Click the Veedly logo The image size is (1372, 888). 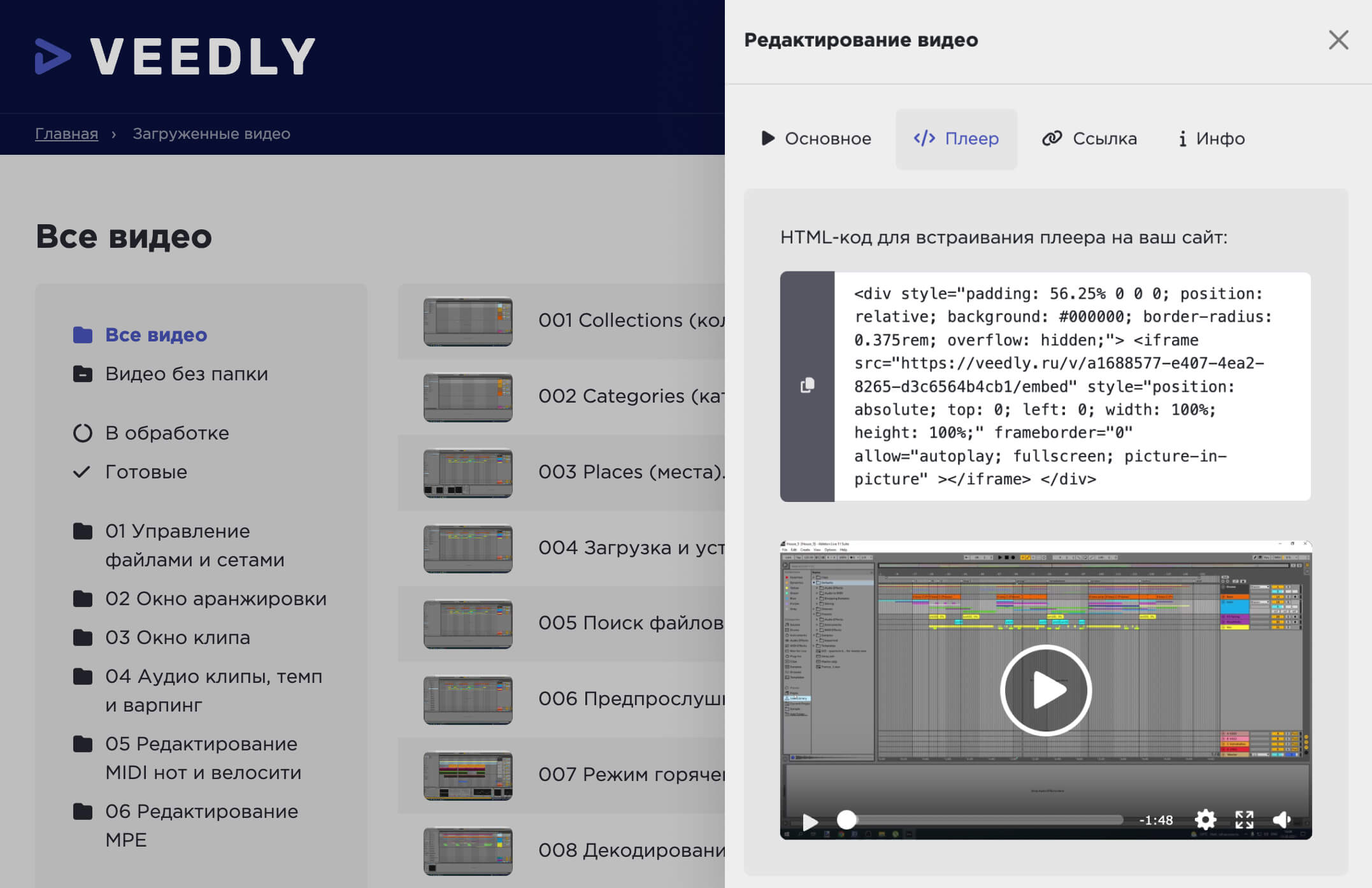click(x=175, y=56)
